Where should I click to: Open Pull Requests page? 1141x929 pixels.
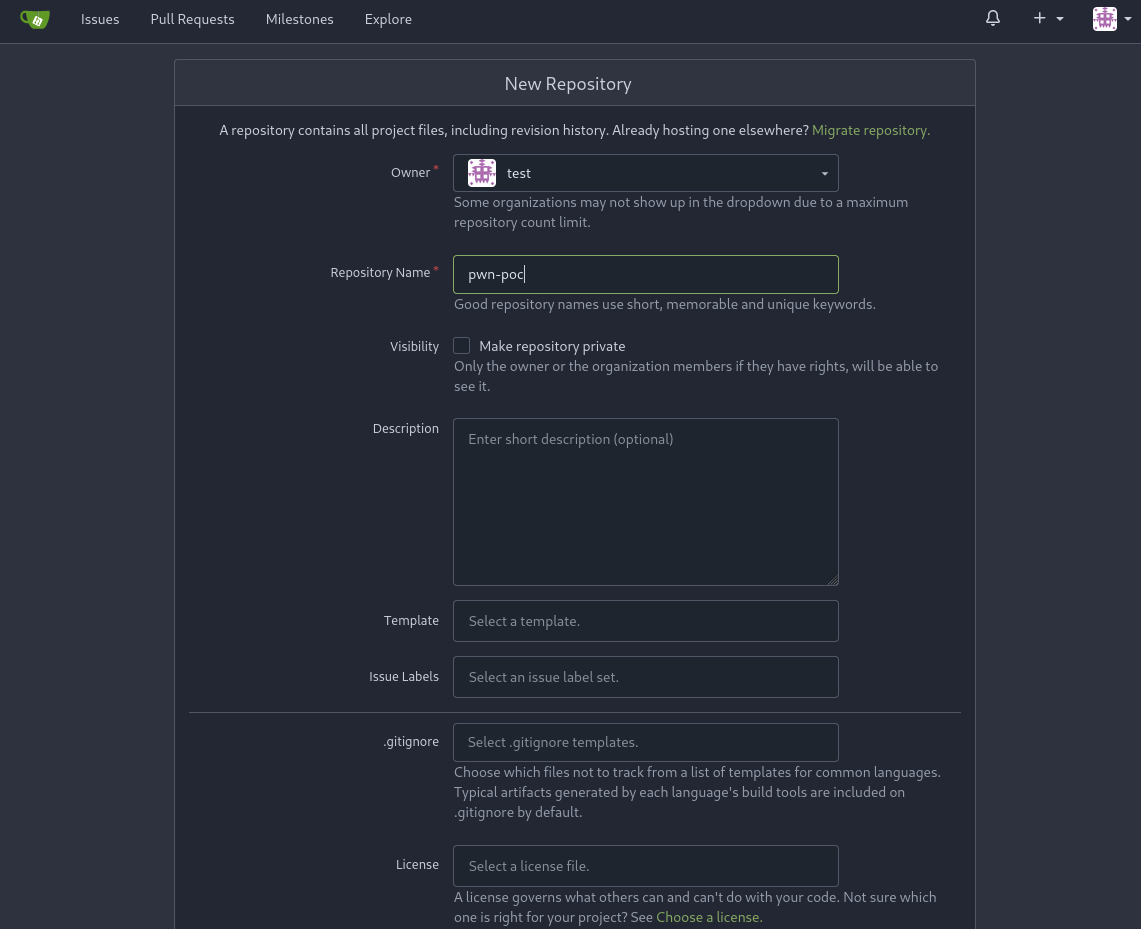192,19
